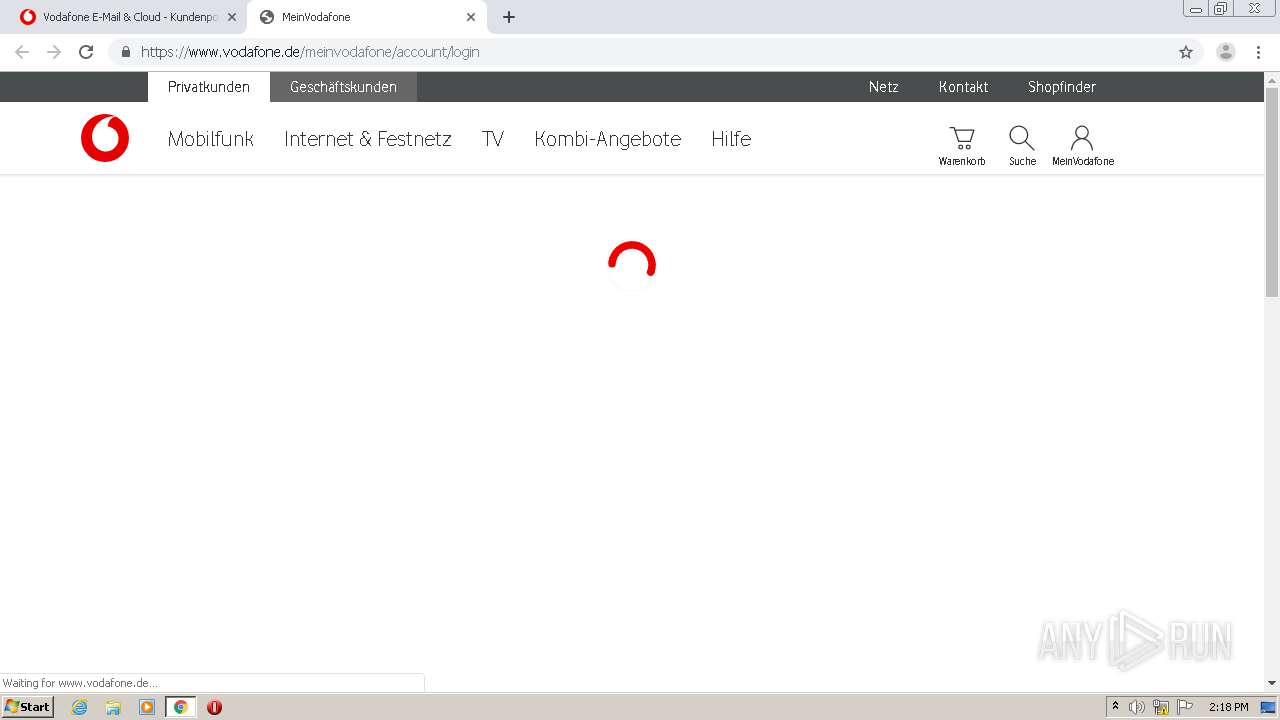The image size is (1280, 720).
Task: Click the network tray icon
Action: click(1161, 707)
